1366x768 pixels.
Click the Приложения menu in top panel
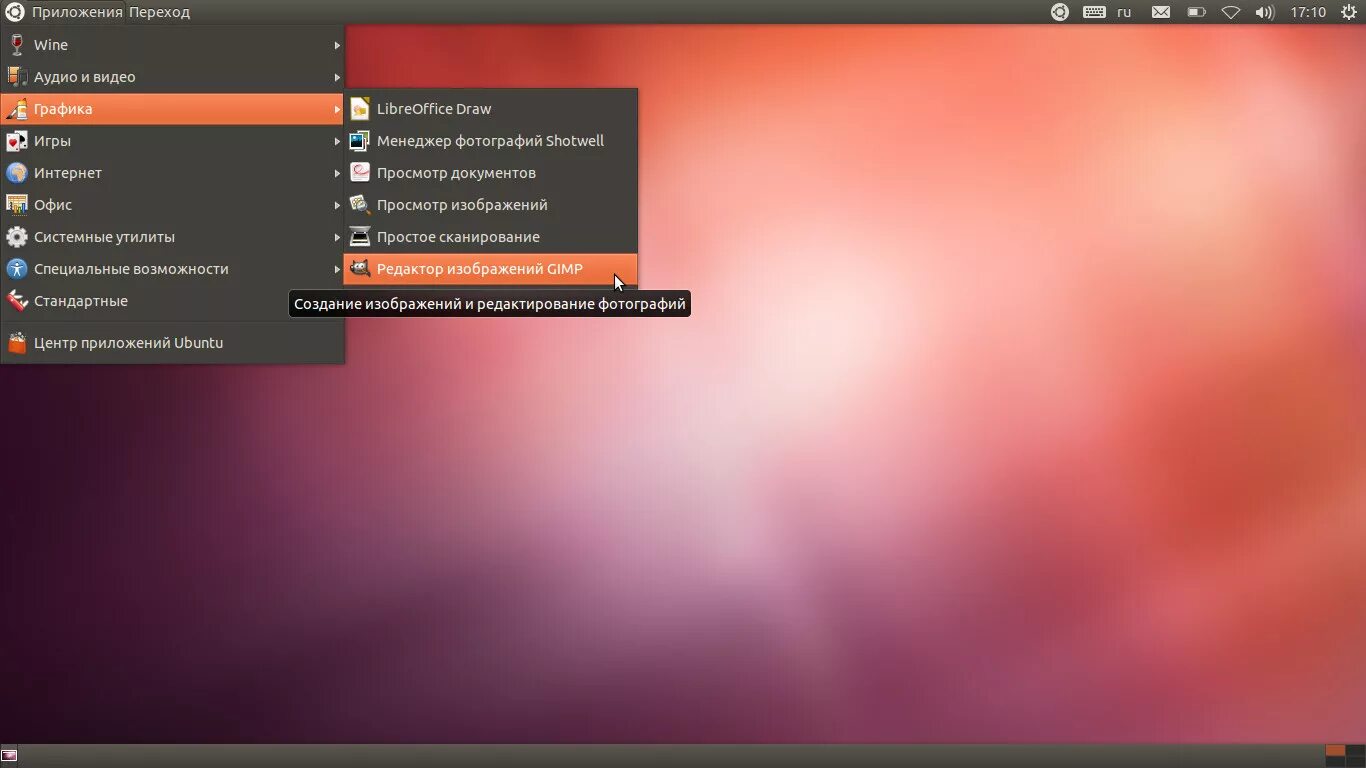pyautogui.click(x=77, y=12)
